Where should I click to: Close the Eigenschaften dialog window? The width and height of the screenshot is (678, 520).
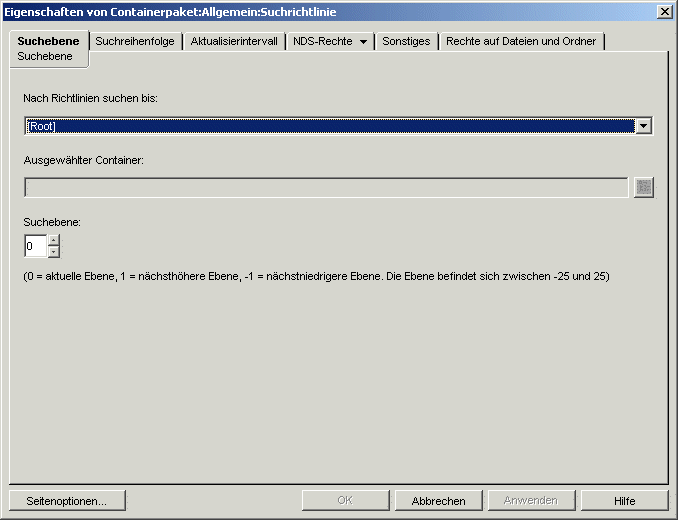click(665, 12)
